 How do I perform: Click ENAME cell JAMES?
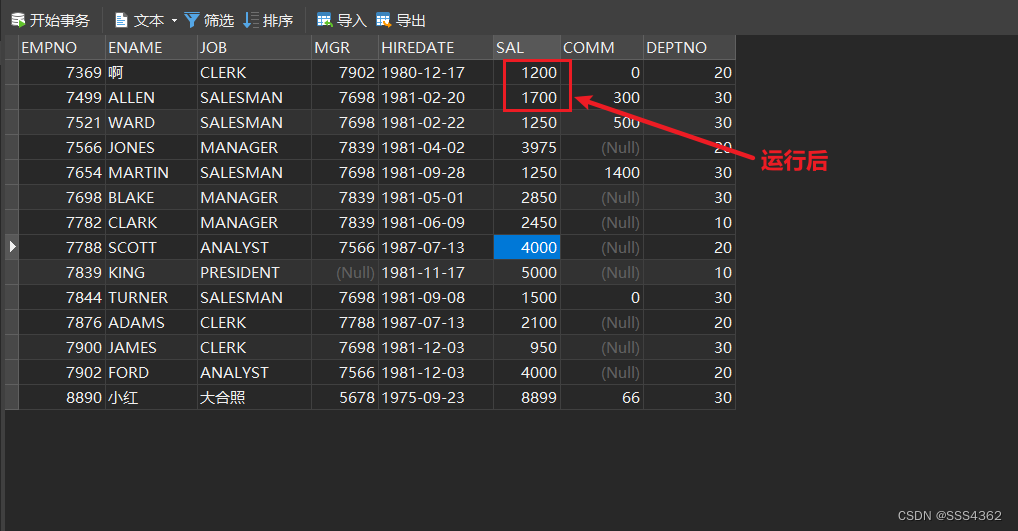click(x=151, y=347)
